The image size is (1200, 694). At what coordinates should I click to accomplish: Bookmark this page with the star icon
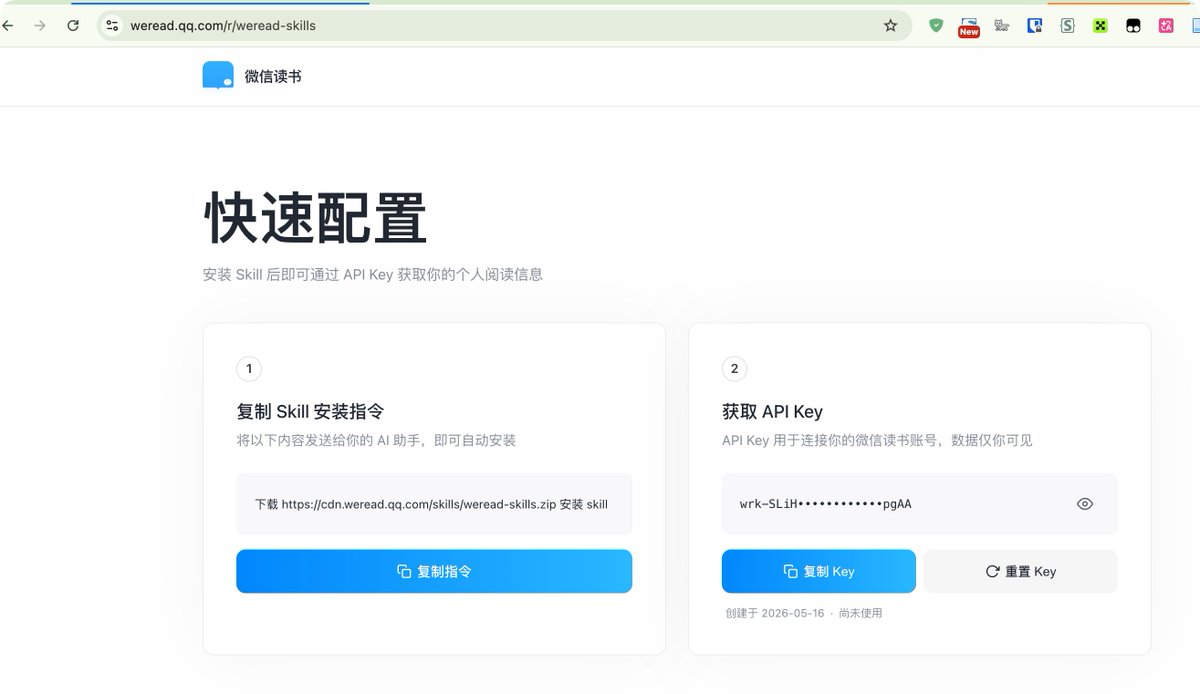[890, 26]
